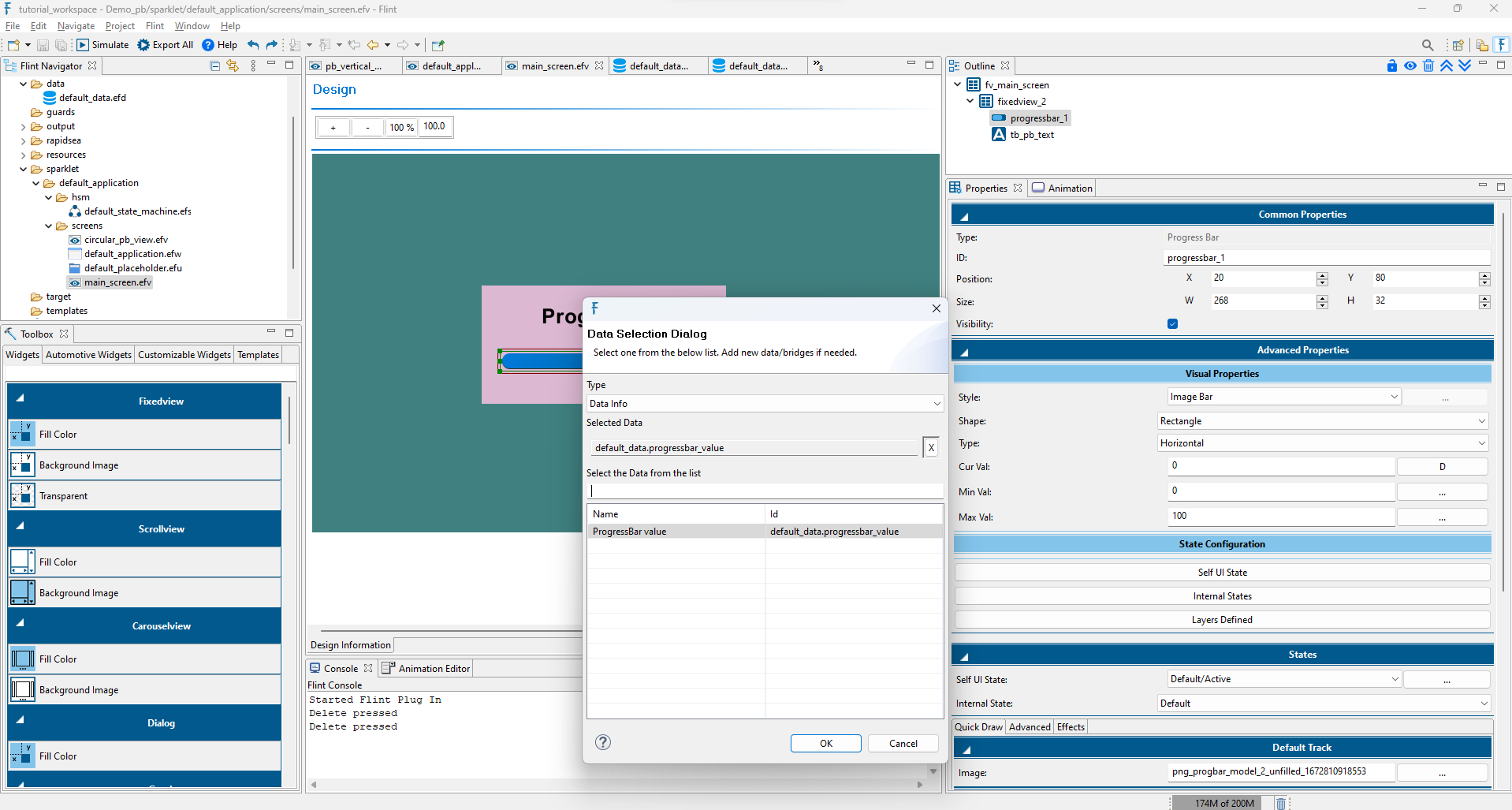Increase Position X using its stepper arrow
Screen dimensions: 1512x810
click(x=1322, y=274)
